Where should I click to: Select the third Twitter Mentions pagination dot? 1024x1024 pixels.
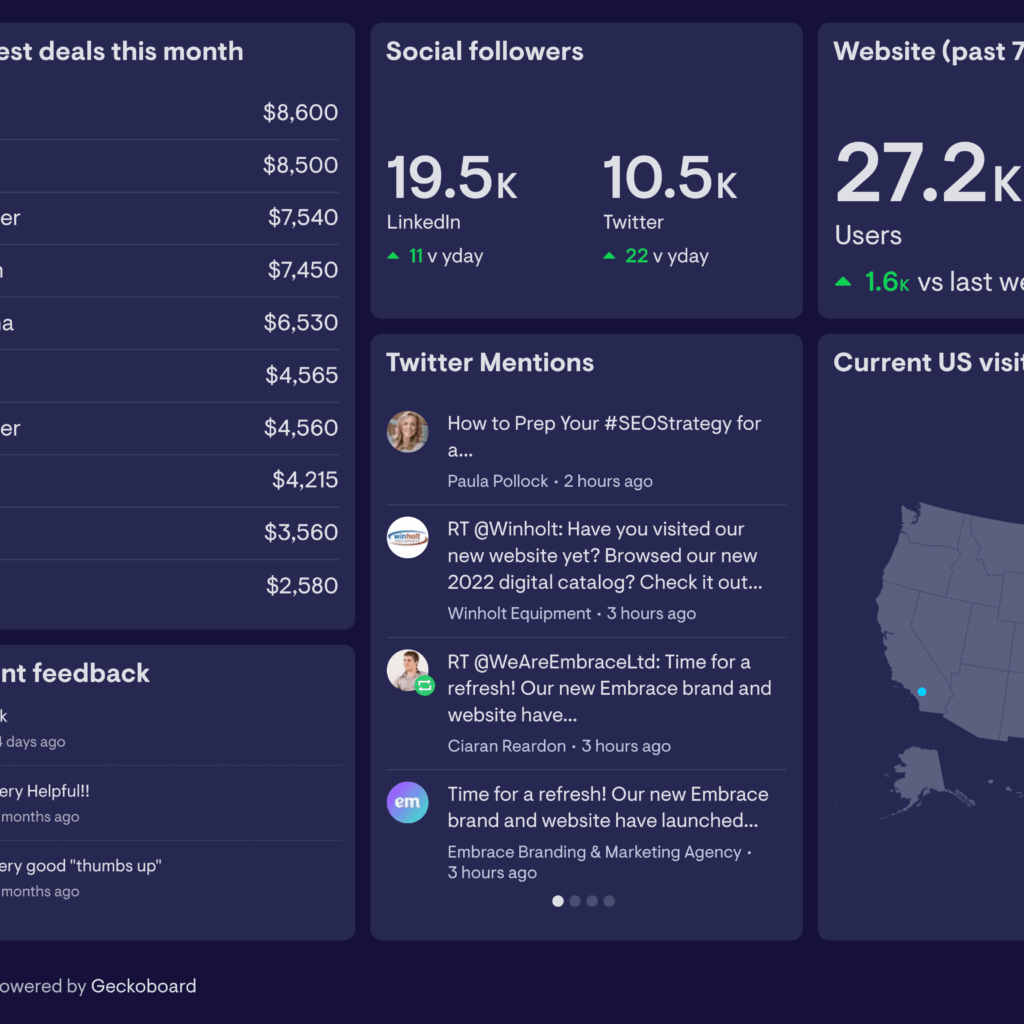click(592, 901)
